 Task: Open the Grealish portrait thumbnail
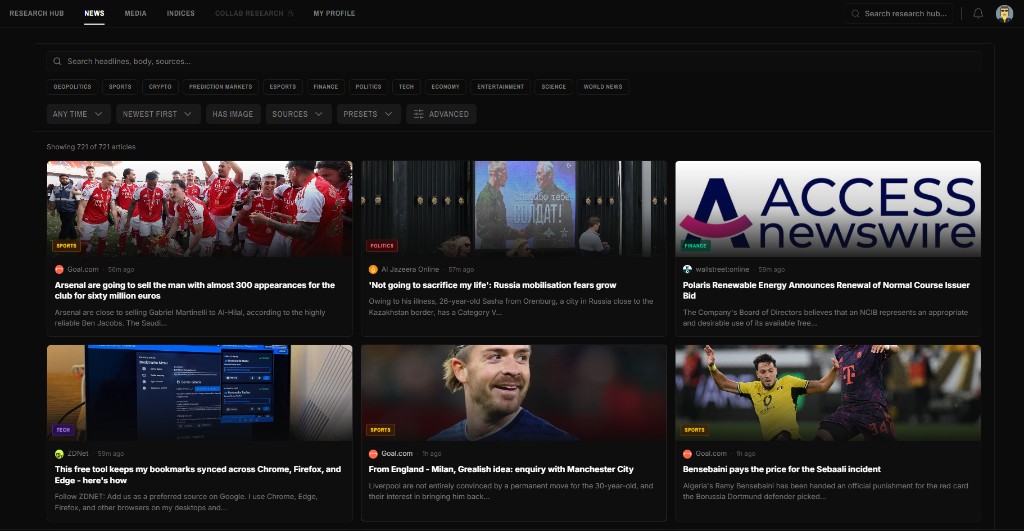513,393
